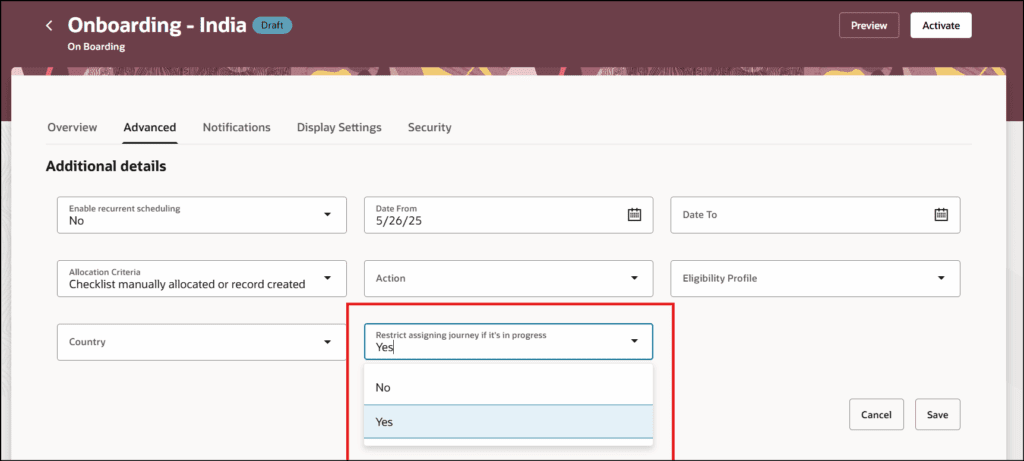Expand the Enable recurrent scheduling dropdown arrow
The image size is (1024, 461).
pyautogui.click(x=328, y=214)
